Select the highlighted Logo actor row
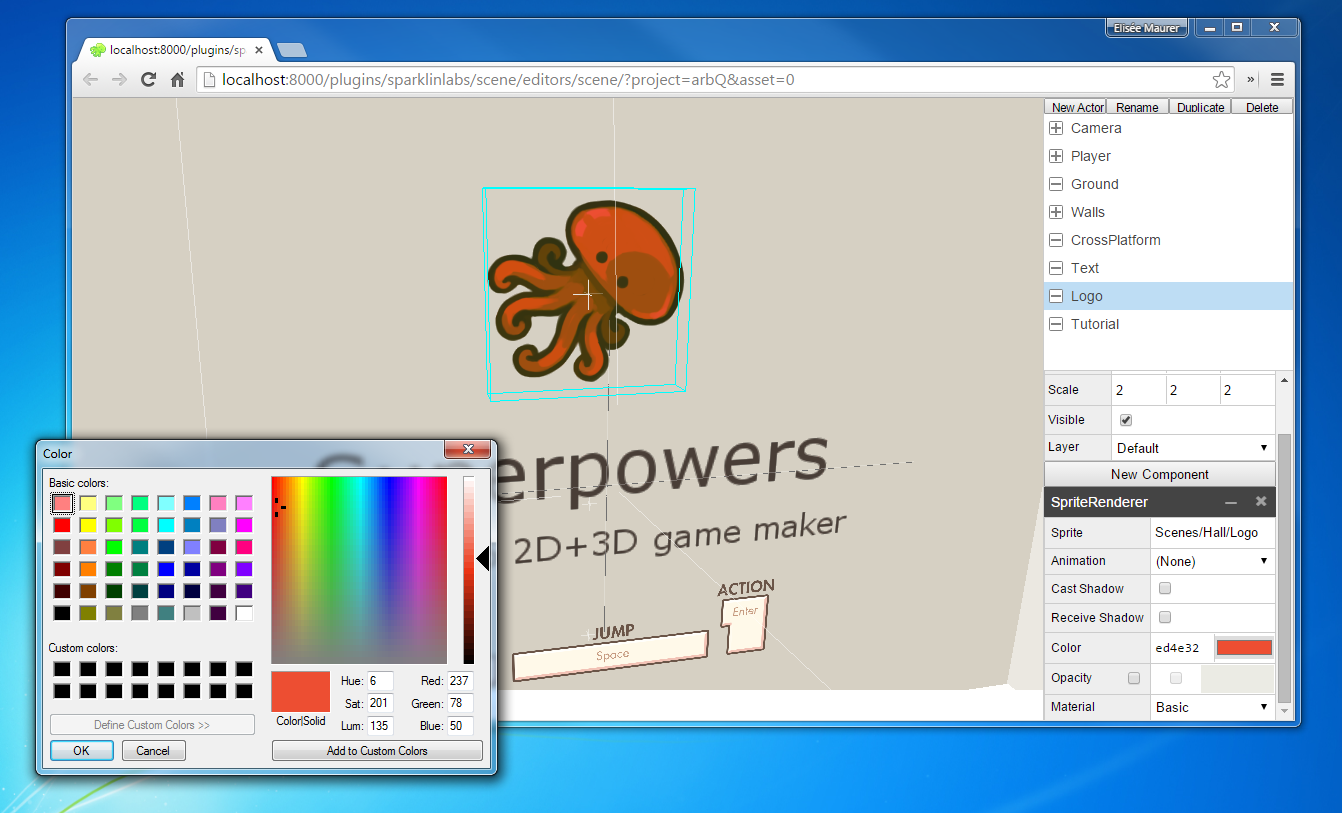This screenshot has height=813, width=1342. point(1168,296)
